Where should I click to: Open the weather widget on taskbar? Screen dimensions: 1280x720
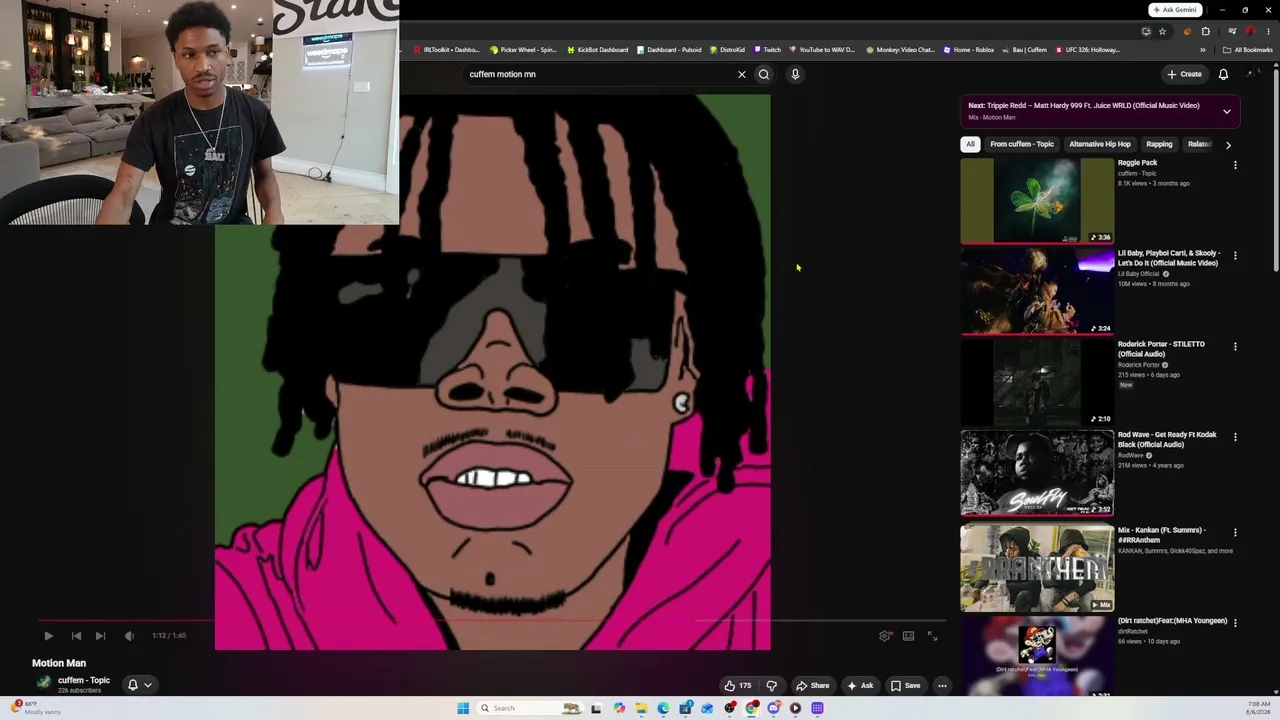pyautogui.click(x=35, y=708)
